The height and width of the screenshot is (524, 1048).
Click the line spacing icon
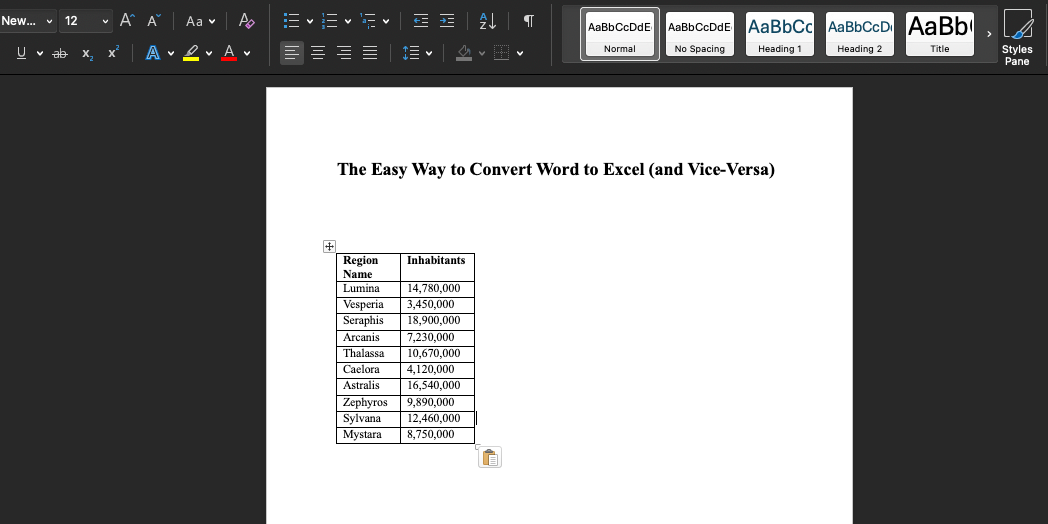click(x=410, y=53)
